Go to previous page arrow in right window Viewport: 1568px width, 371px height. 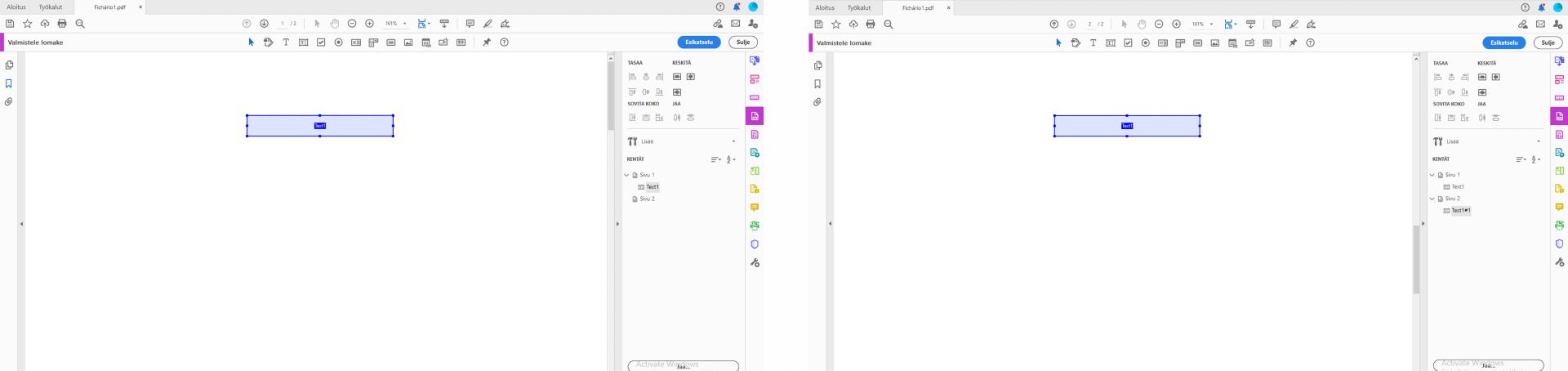point(1053,25)
